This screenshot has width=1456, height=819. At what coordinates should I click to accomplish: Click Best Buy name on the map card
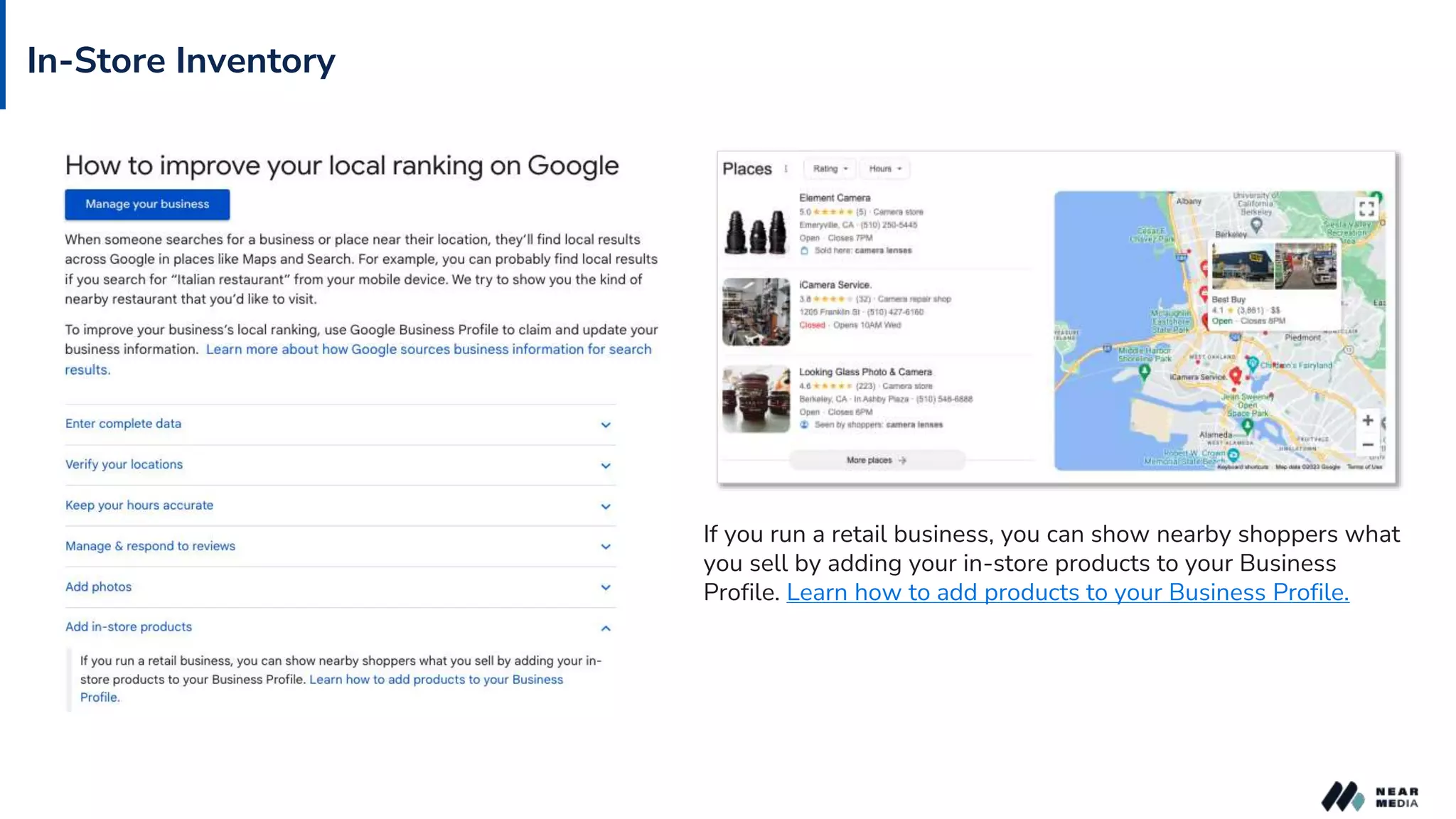click(1228, 299)
